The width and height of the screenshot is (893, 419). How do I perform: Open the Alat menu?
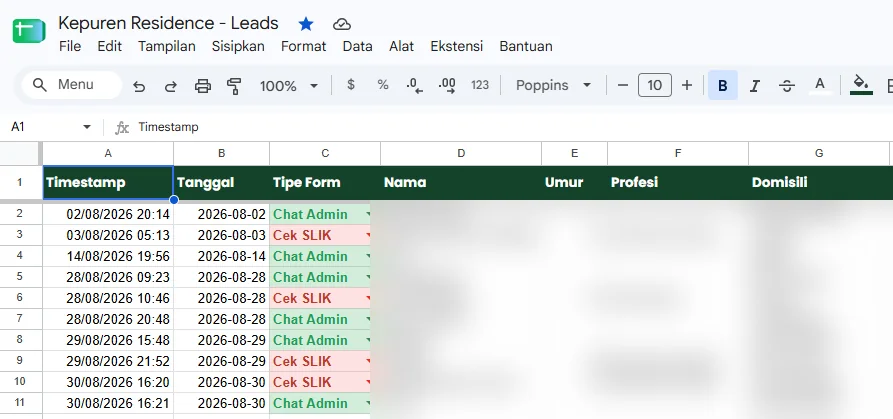402,46
